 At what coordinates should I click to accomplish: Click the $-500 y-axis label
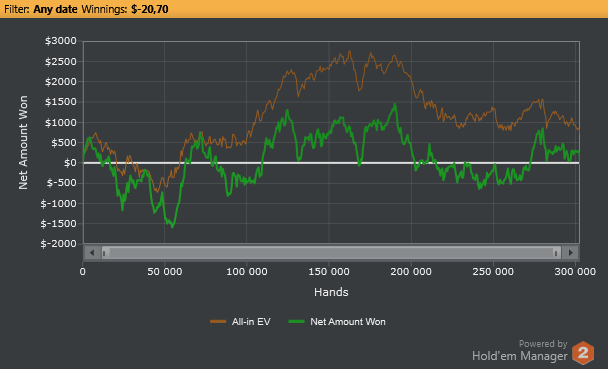(x=62, y=183)
